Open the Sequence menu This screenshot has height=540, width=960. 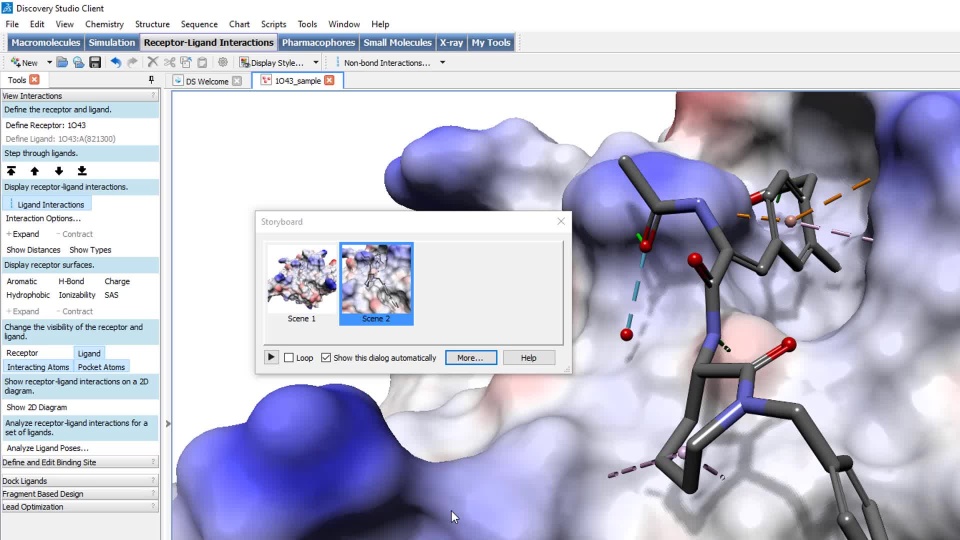pyautogui.click(x=199, y=24)
